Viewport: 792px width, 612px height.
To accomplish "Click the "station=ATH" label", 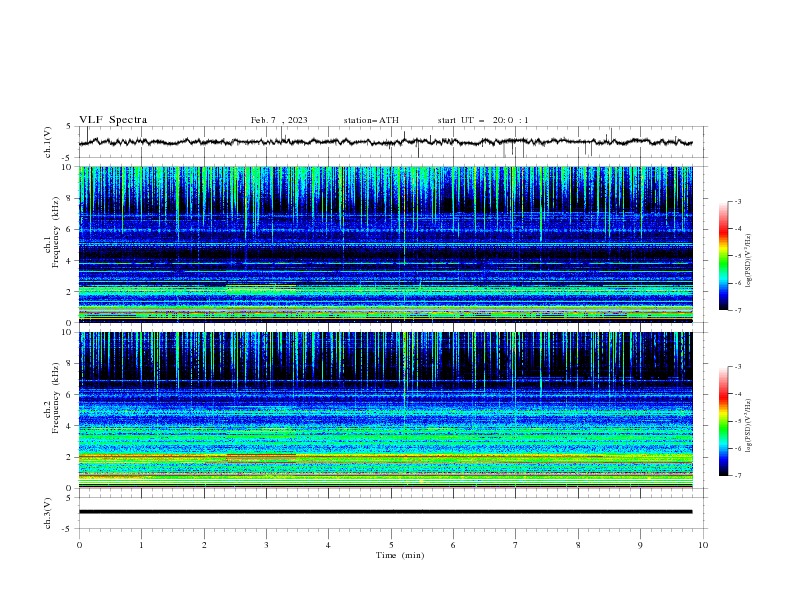I will 371,120.
